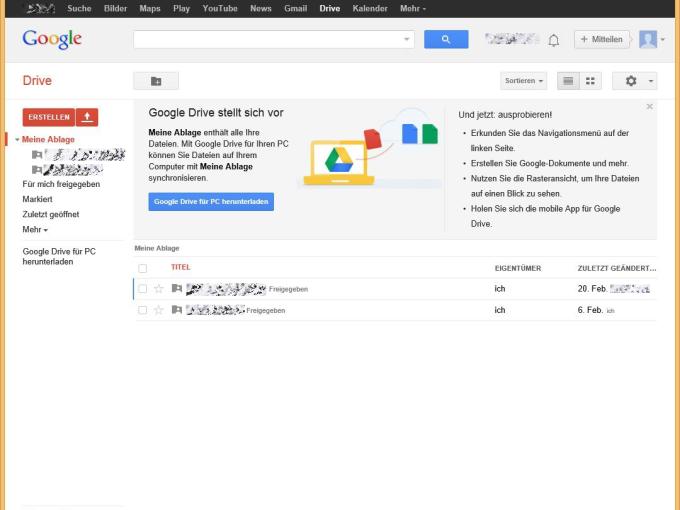The width and height of the screenshot is (680, 510).
Task: Click the user profile avatar
Action: 648,39
